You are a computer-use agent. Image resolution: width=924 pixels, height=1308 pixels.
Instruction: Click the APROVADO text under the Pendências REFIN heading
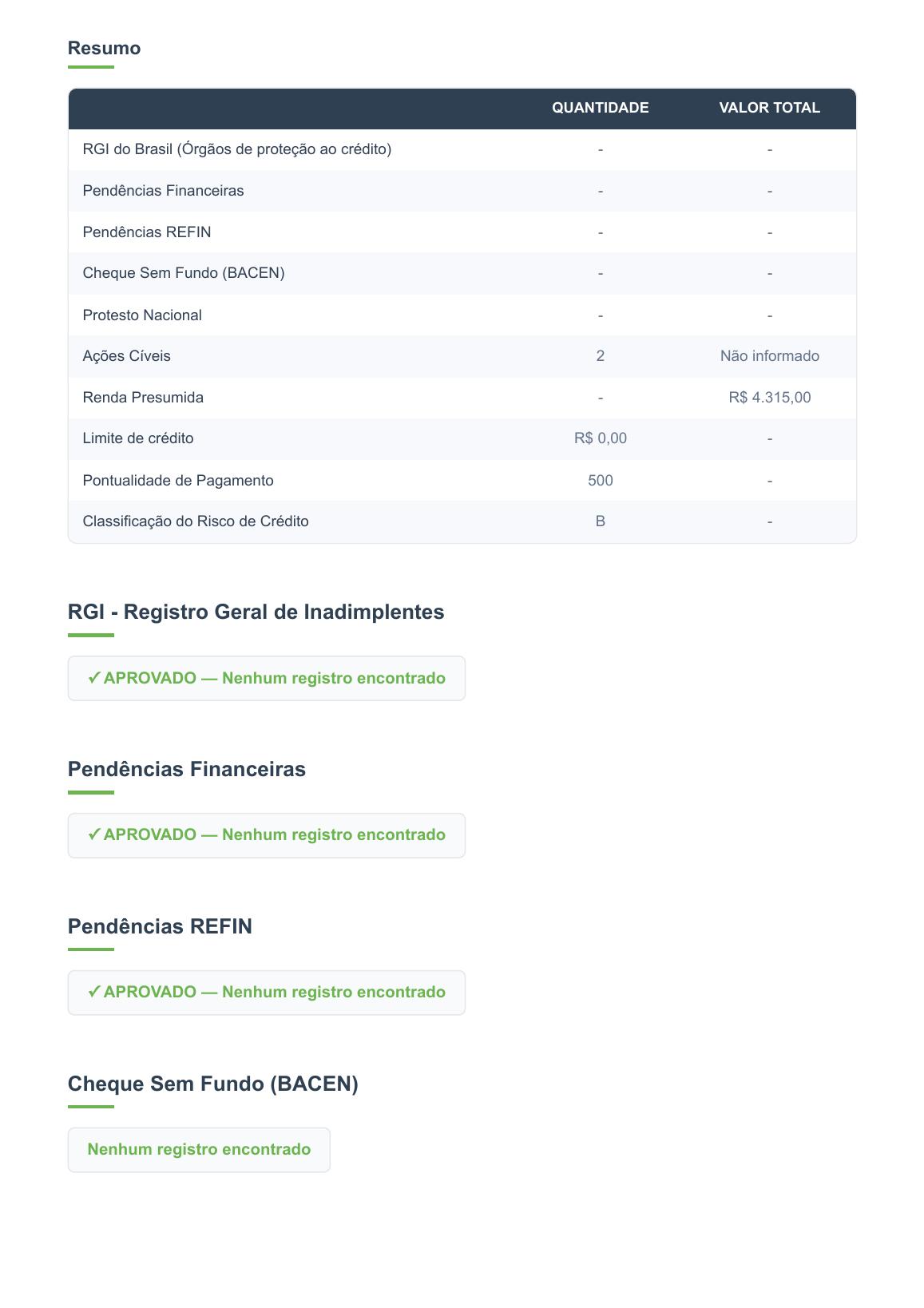(150, 992)
